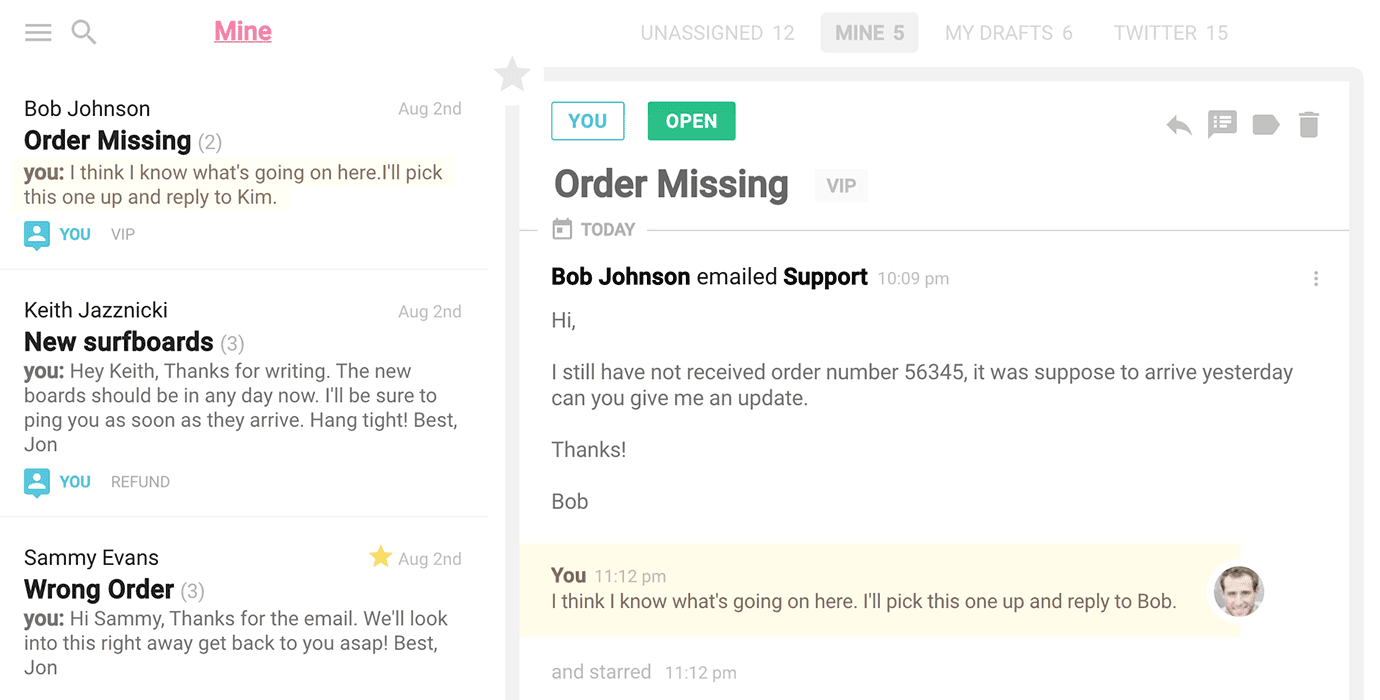Switch to the TWITTER tab
The width and height of the screenshot is (1380, 700).
click(1170, 33)
